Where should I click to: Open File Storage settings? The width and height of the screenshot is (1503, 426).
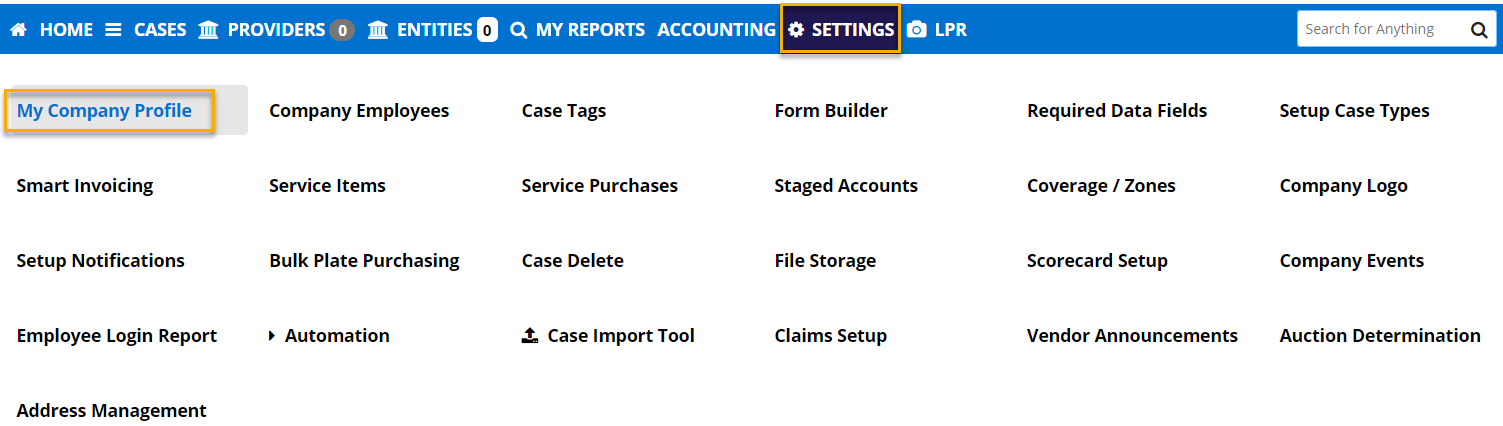(825, 261)
